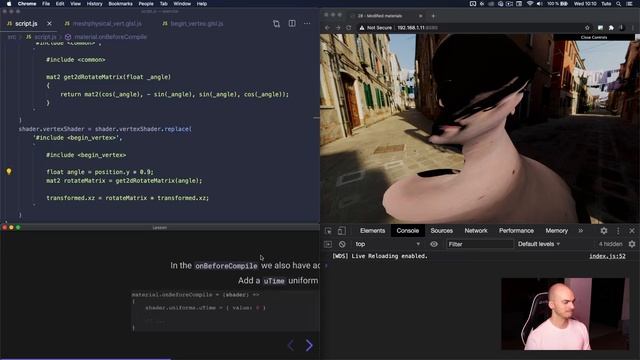Open DevTools settings gear
The image size is (640, 360).
point(604,231)
